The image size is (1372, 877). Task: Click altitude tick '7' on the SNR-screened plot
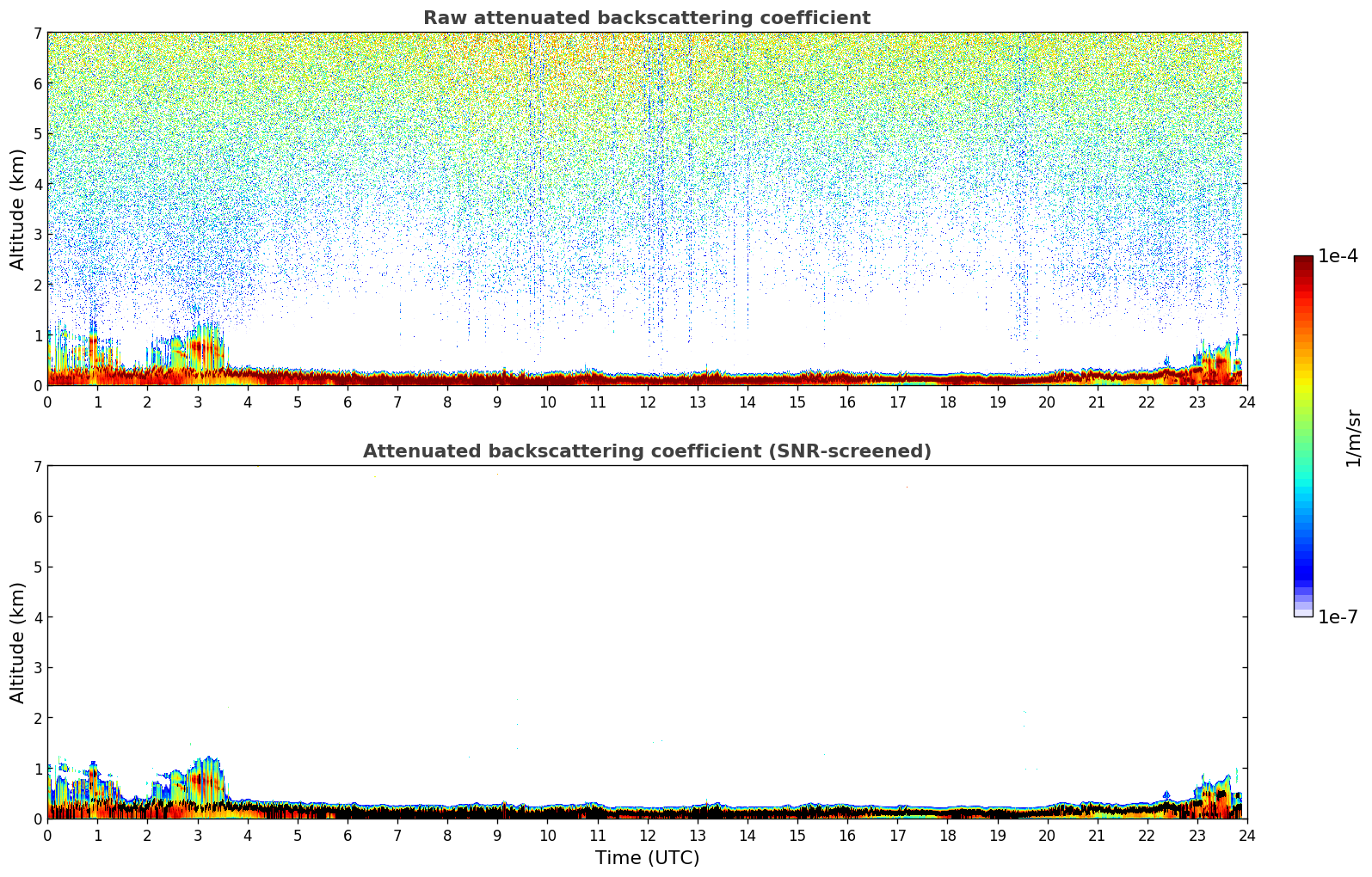(x=37, y=466)
